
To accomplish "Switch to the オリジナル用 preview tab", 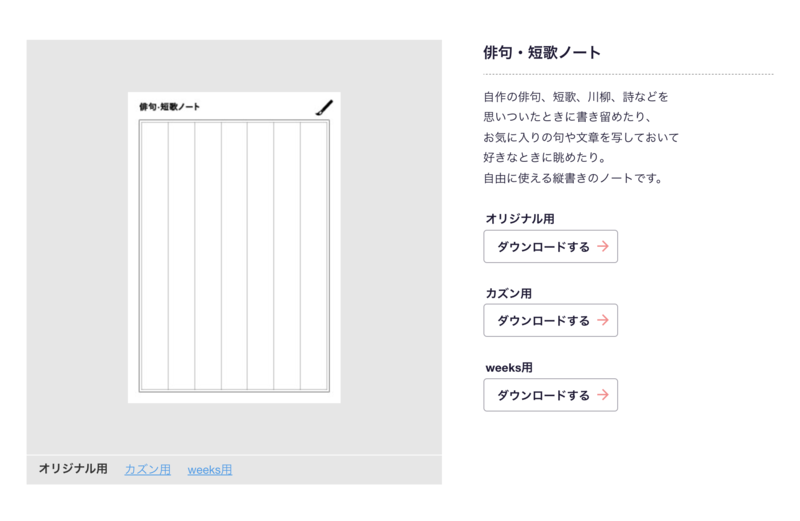I will 73,469.
